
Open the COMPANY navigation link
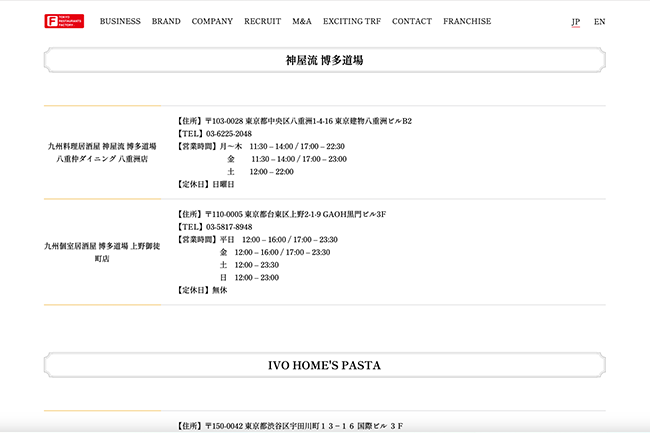[212, 21]
